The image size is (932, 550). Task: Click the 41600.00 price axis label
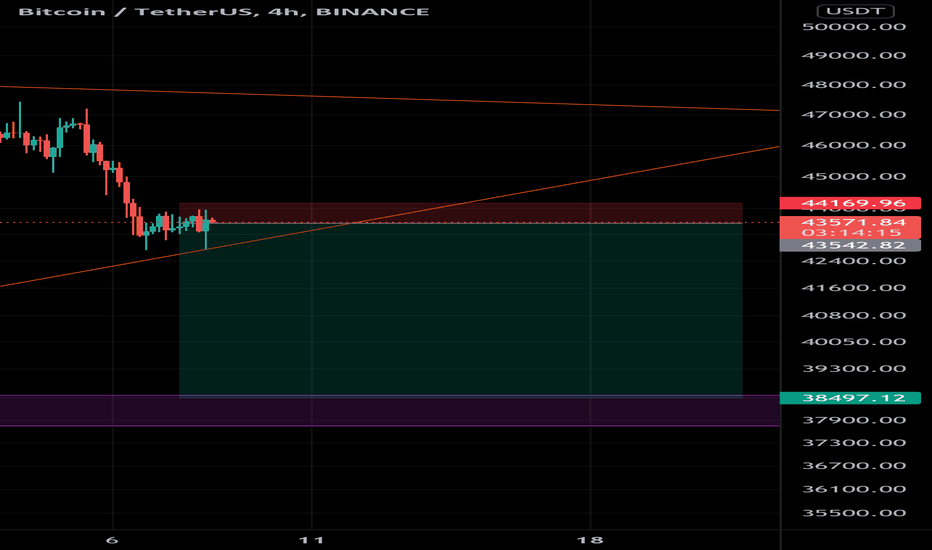coord(854,288)
